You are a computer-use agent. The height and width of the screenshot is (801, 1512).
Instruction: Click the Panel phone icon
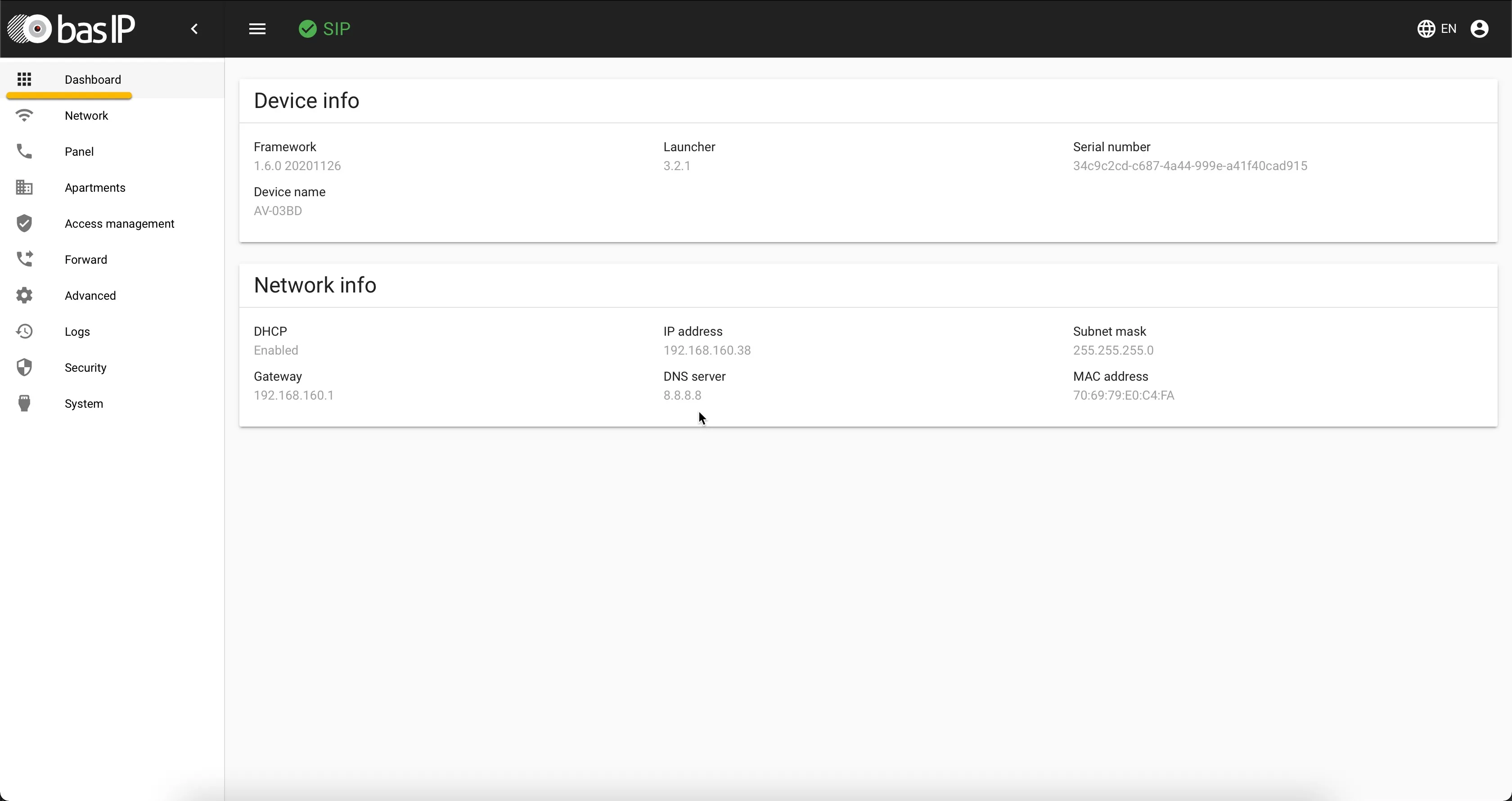24,151
